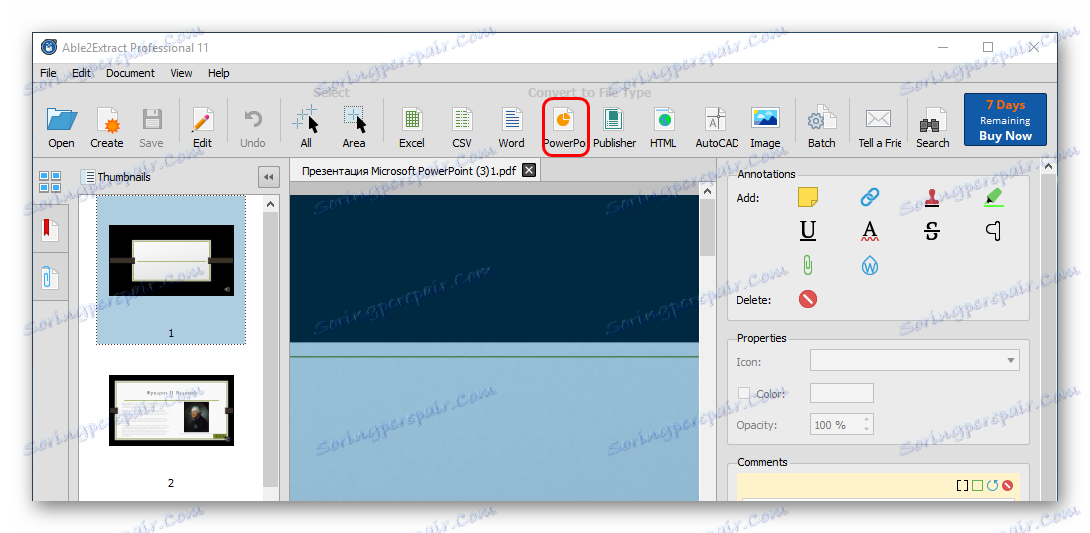Add a link annotation

coord(870,197)
